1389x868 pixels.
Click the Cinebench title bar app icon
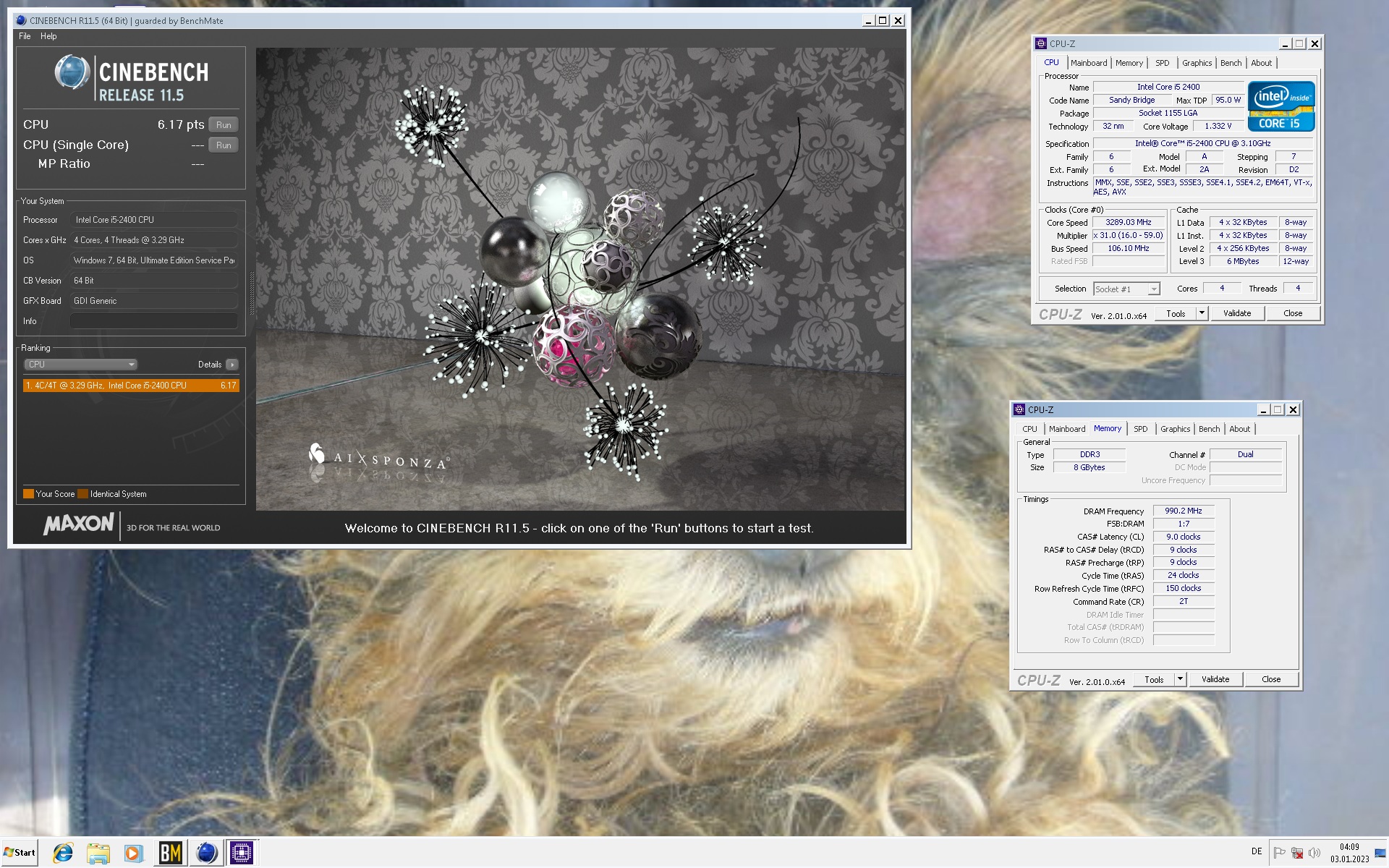(x=21, y=20)
